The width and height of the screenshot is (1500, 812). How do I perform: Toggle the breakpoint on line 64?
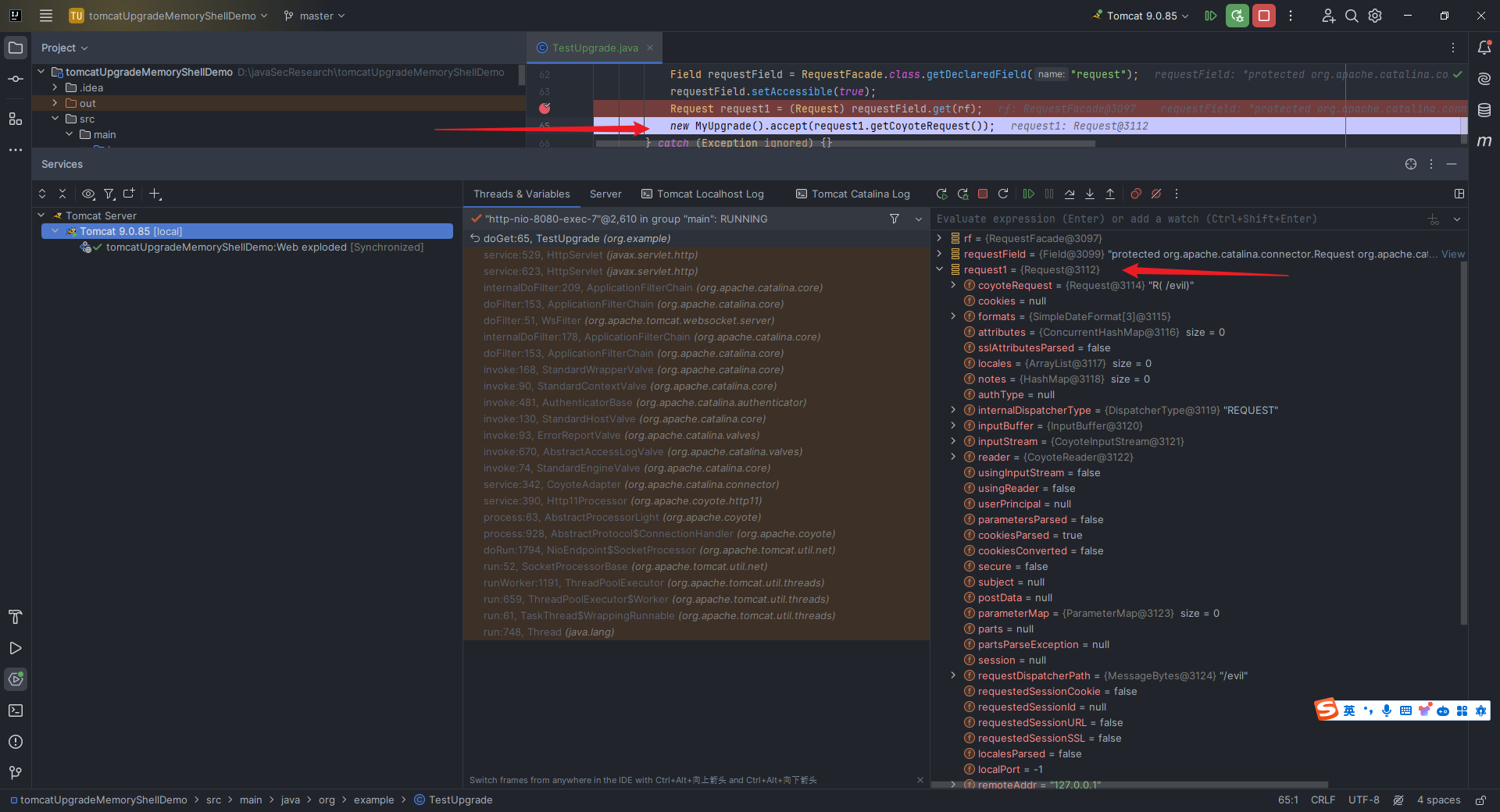pos(545,109)
